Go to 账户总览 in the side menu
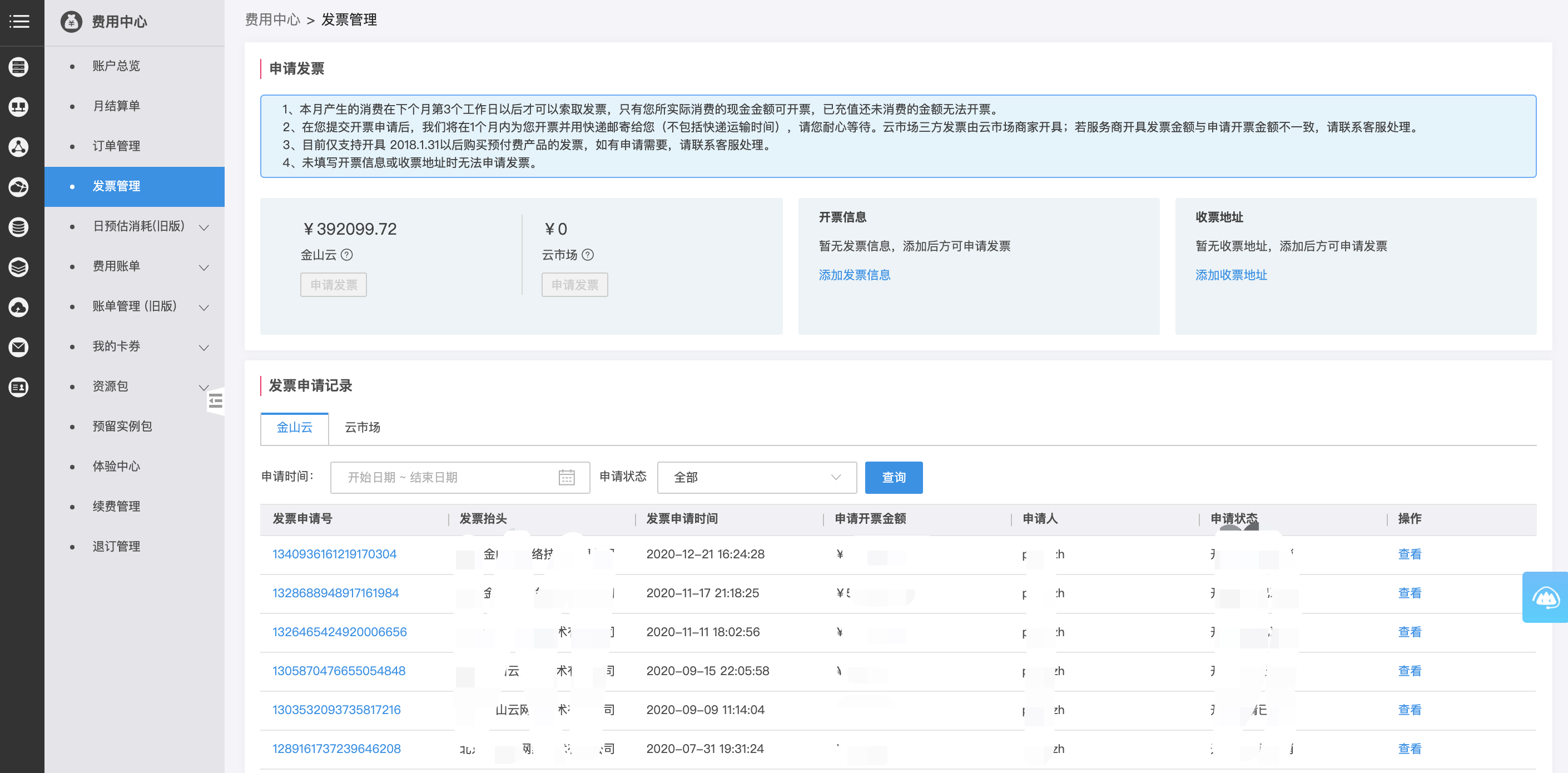This screenshot has width=1568, height=773. click(116, 66)
